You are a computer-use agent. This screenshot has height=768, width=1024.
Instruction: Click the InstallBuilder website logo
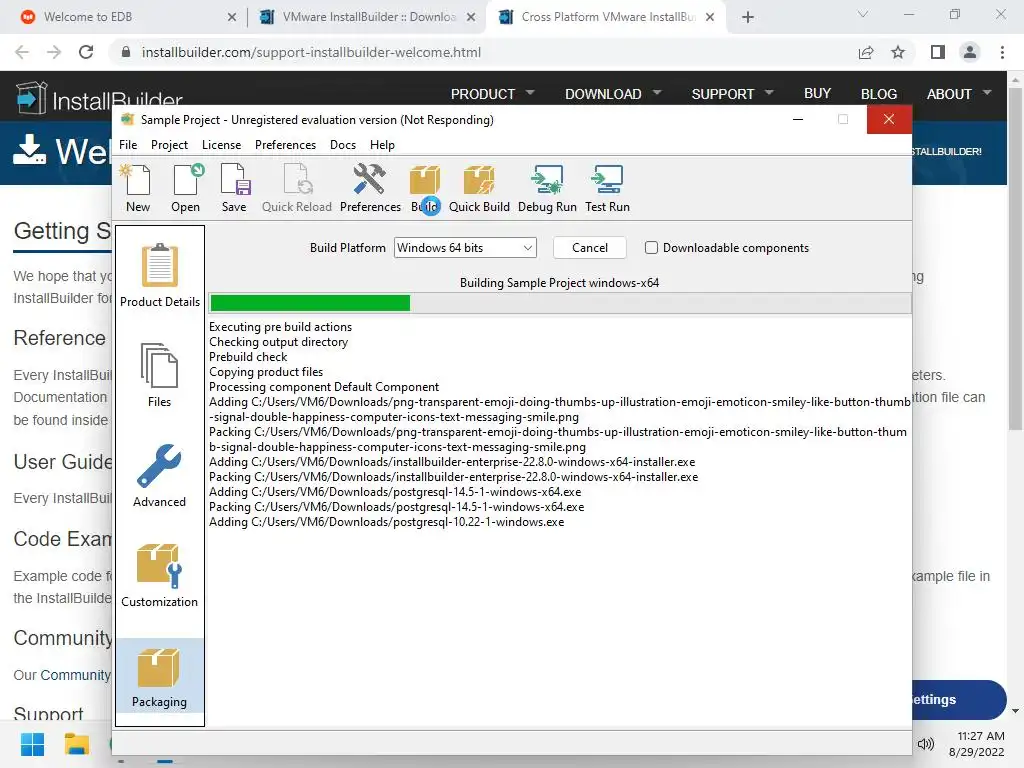pyautogui.click(x=98, y=98)
